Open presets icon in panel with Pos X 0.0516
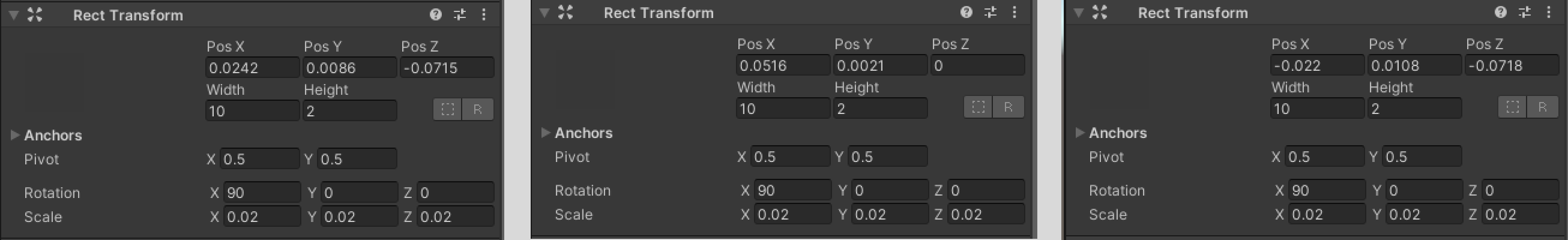1568x240 pixels. pyautogui.click(x=991, y=12)
